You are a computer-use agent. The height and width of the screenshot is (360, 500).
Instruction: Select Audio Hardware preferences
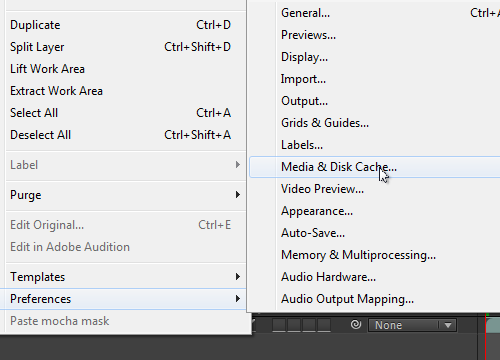(x=375, y=277)
